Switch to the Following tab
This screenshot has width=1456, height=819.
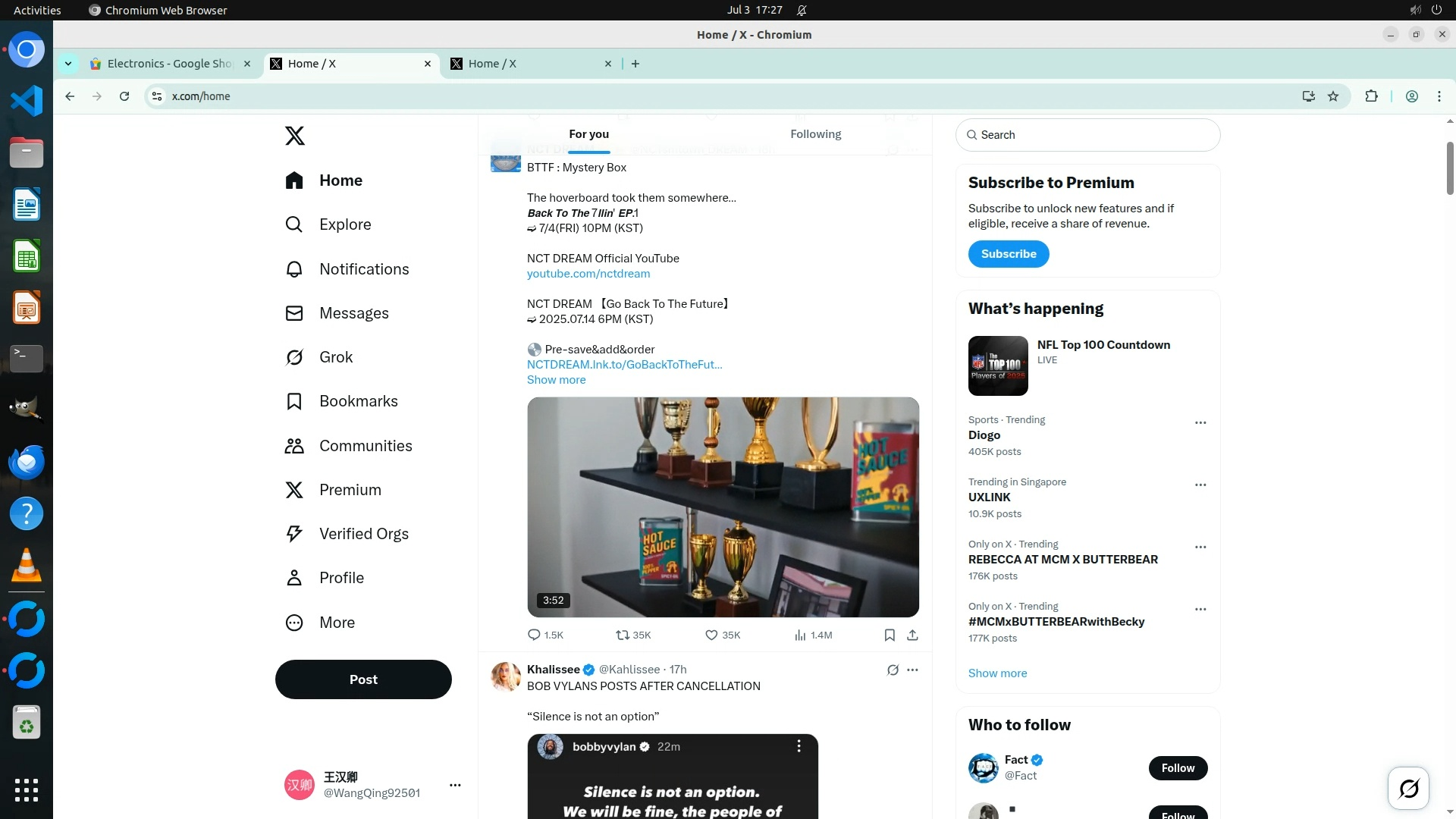(x=815, y=134)
